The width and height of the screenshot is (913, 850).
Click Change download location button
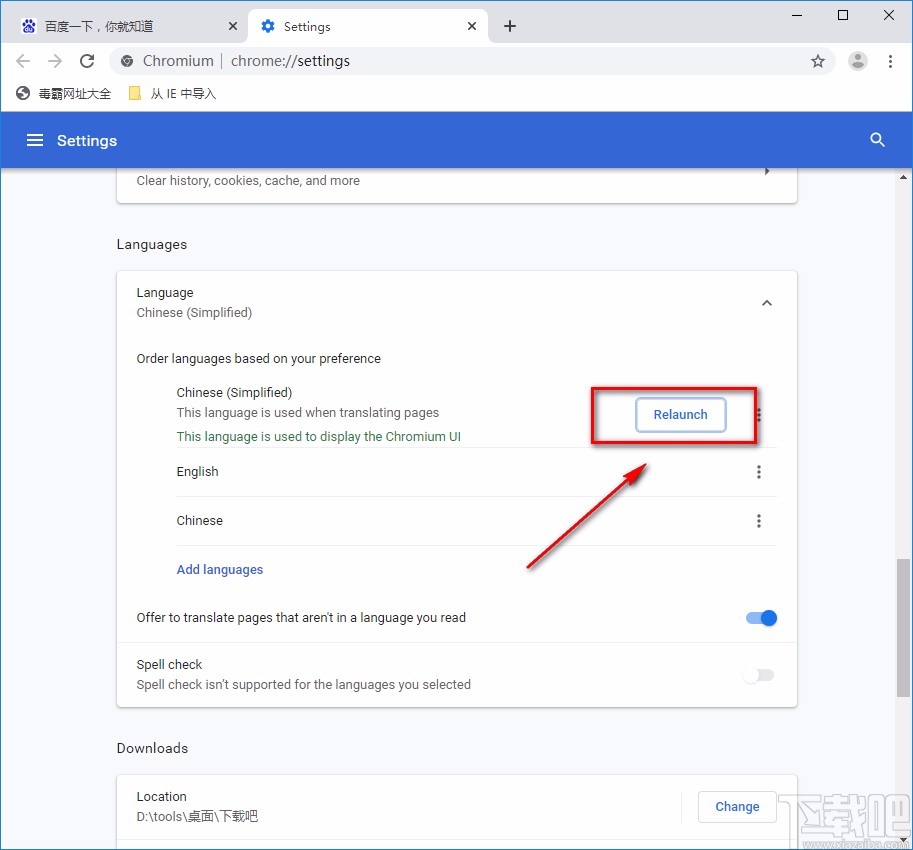click(737, 807)
